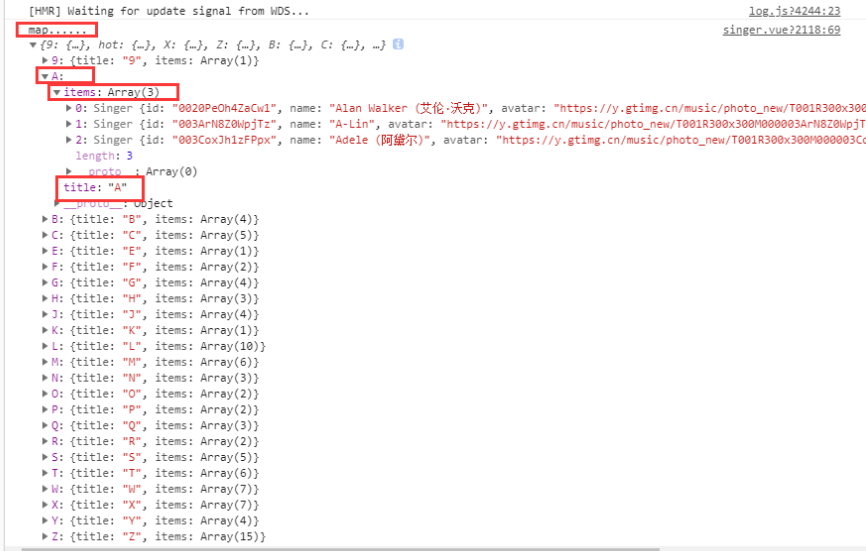The width and height of the screenshot is (866, 551).
Task: Click the "Adele (阿黛尔)" name string
Action: click(379, 140)
